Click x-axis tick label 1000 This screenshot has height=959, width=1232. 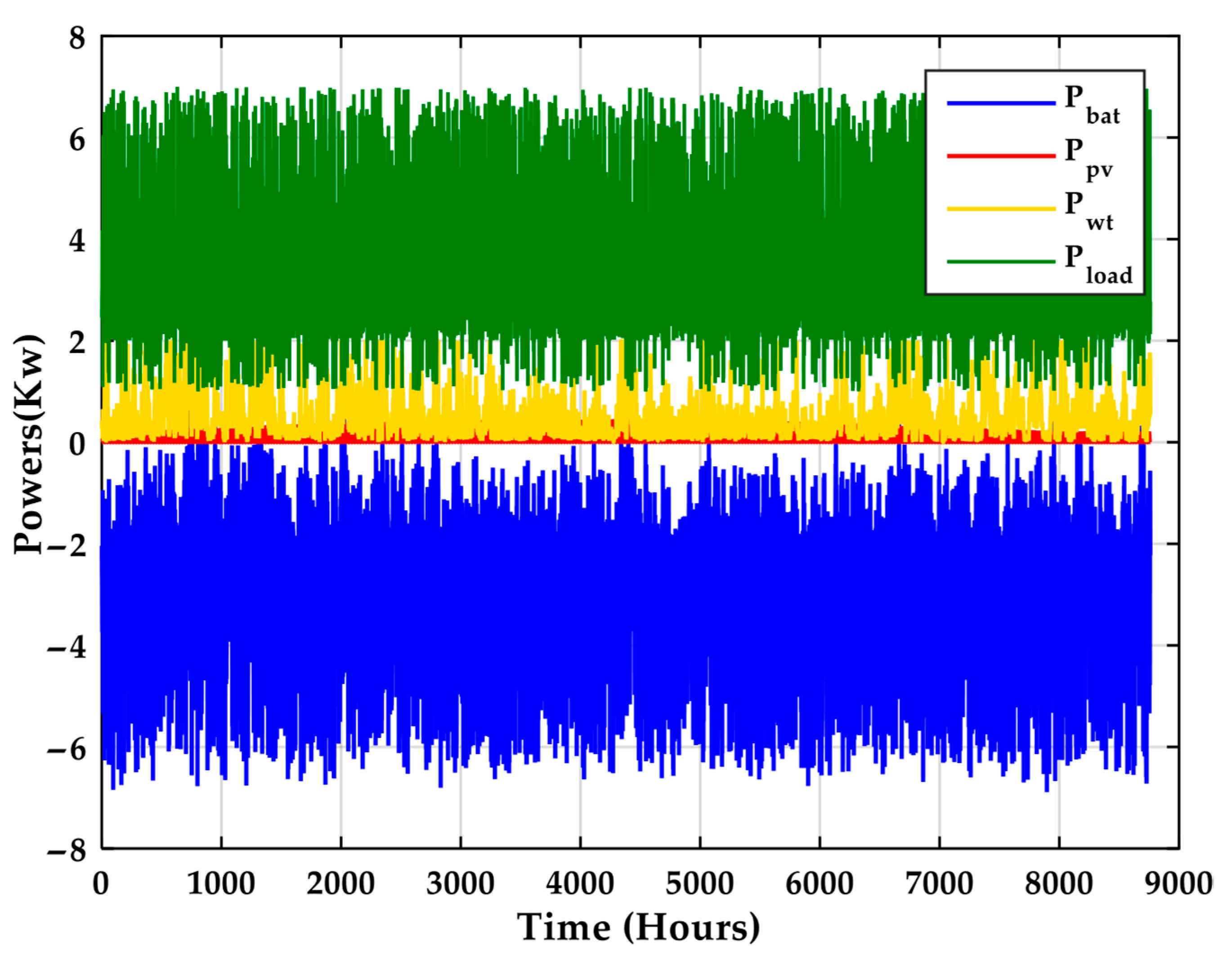click(220, 883)
